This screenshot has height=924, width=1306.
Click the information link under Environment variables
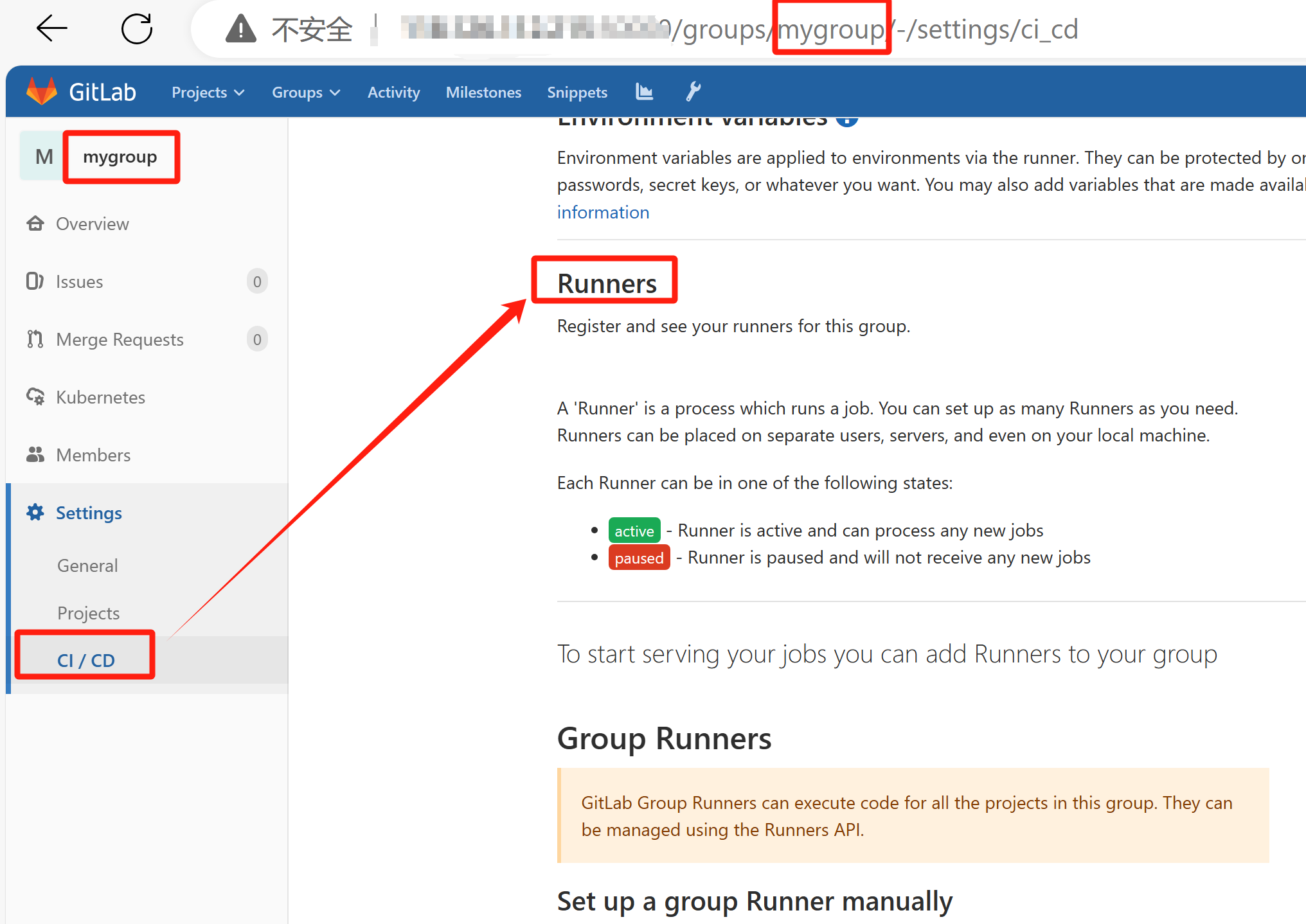[603, 212]
